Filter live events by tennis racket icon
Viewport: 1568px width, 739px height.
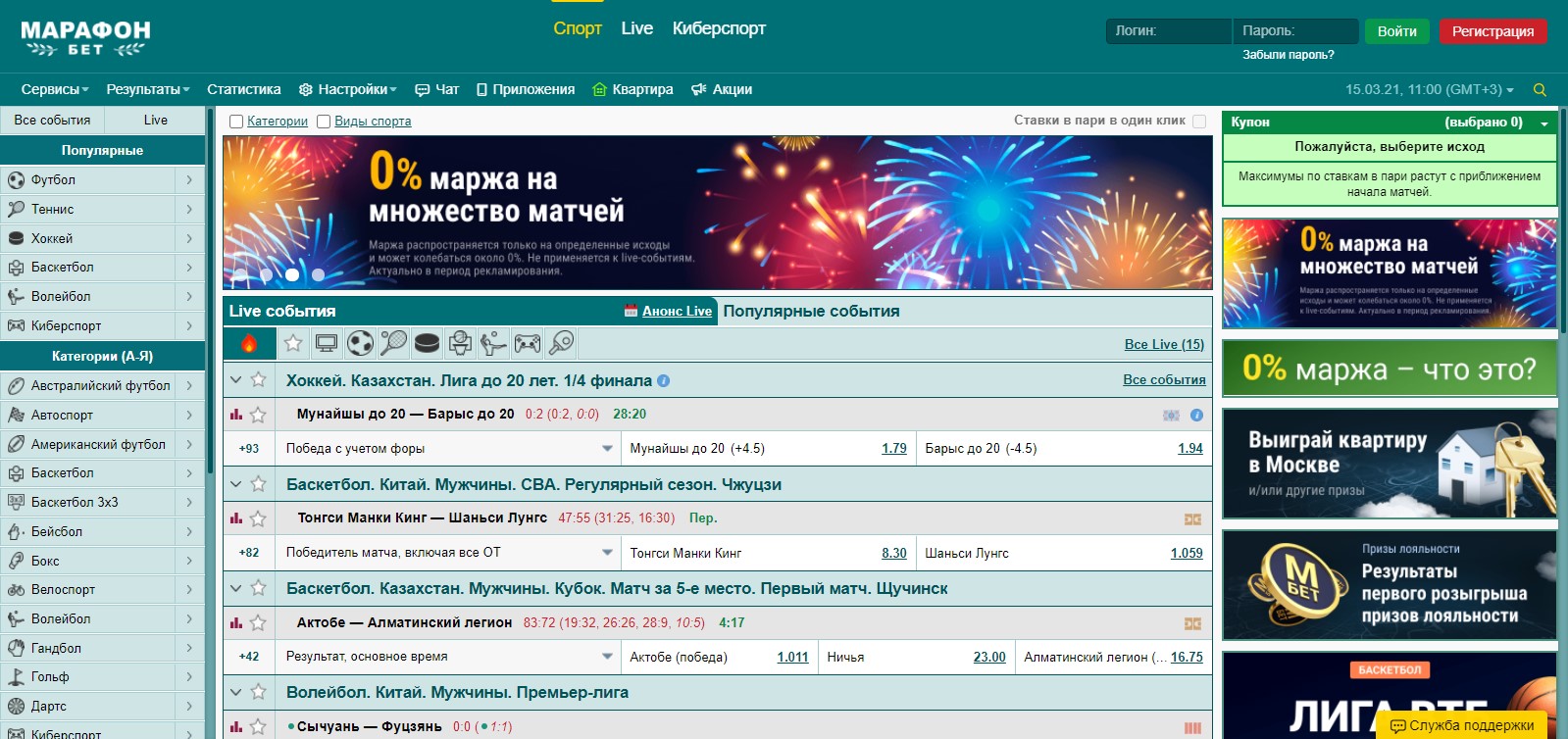click(x=393, y=343)
